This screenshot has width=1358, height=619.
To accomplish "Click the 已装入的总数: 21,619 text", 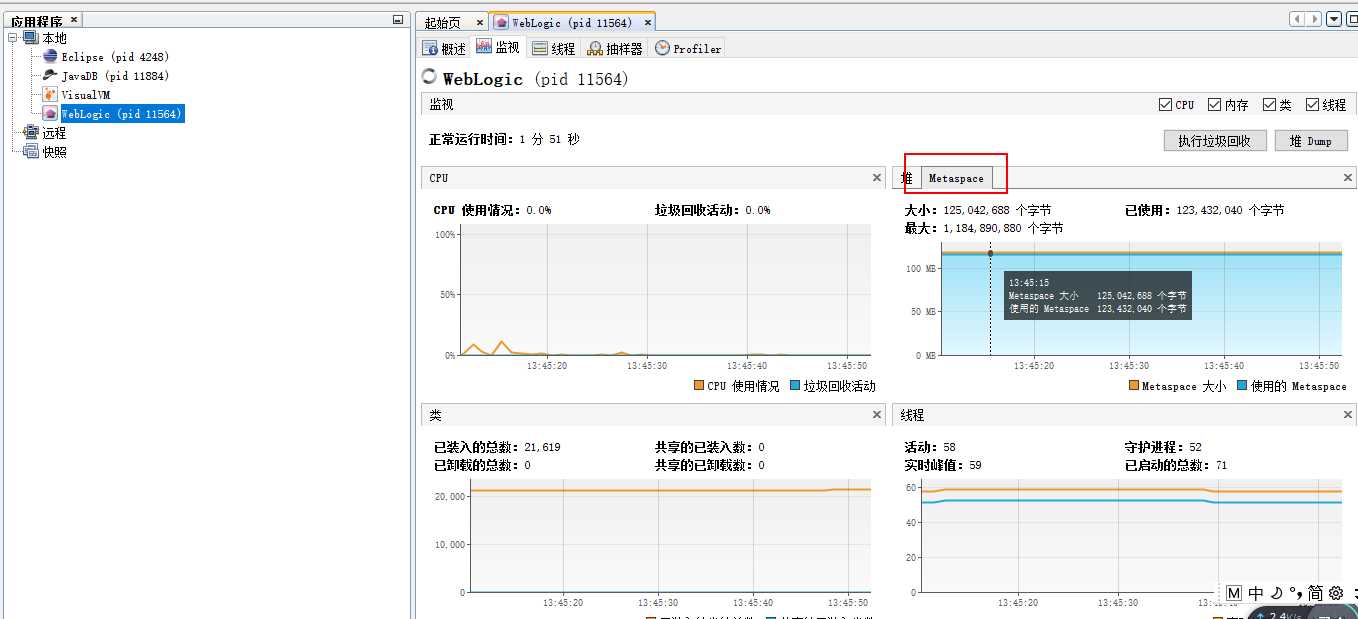I will tap(497, 447).
